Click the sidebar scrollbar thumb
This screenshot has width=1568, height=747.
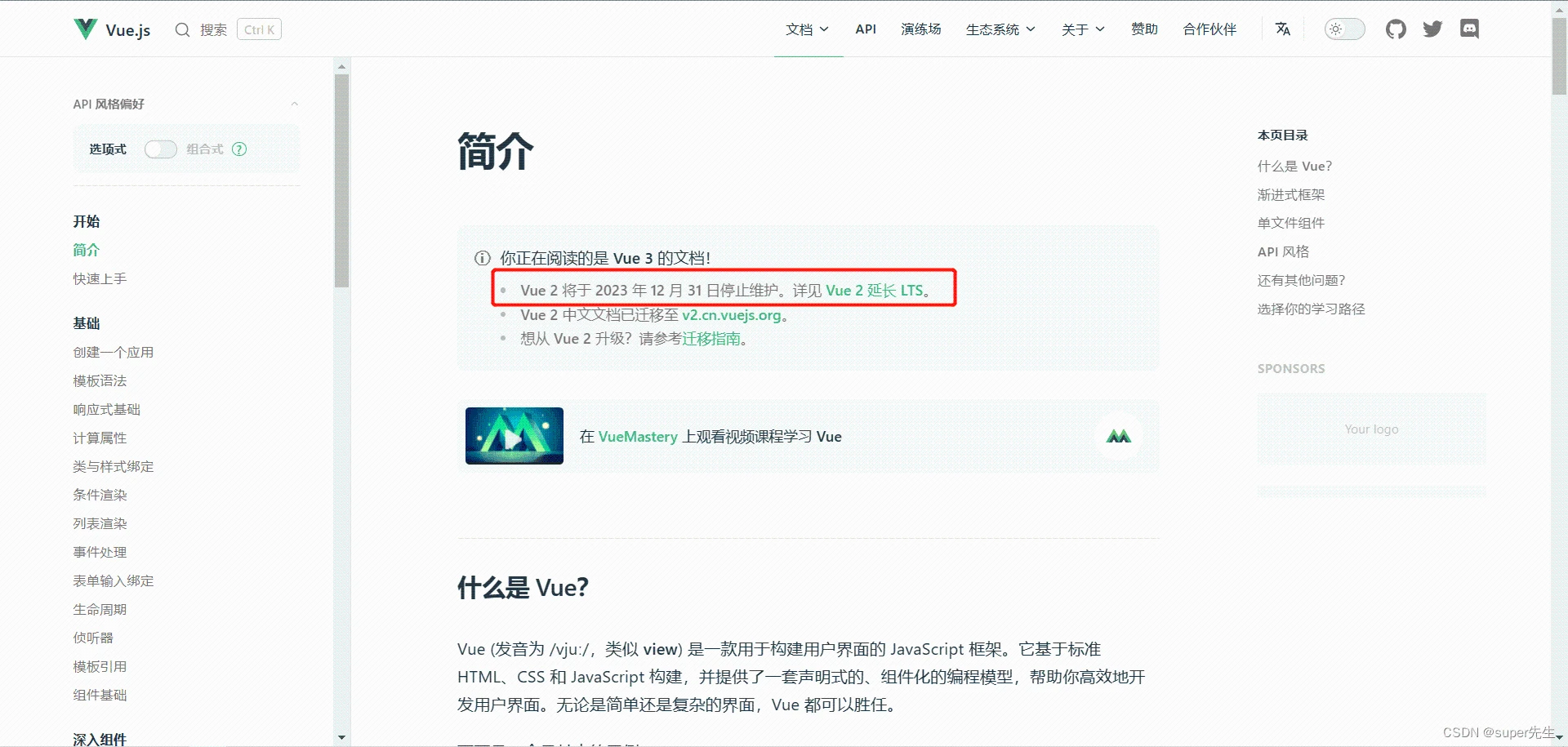[x=341, y=181]
